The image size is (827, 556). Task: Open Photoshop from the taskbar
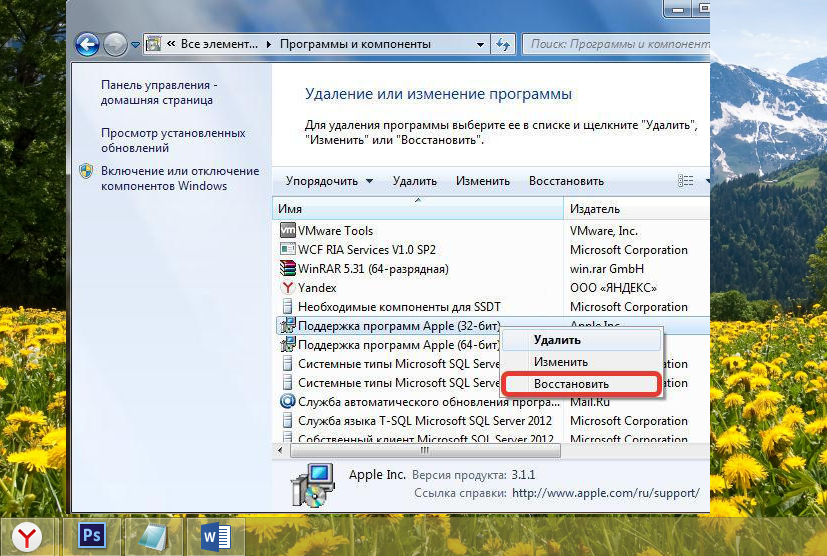click(x=92, y=537)
